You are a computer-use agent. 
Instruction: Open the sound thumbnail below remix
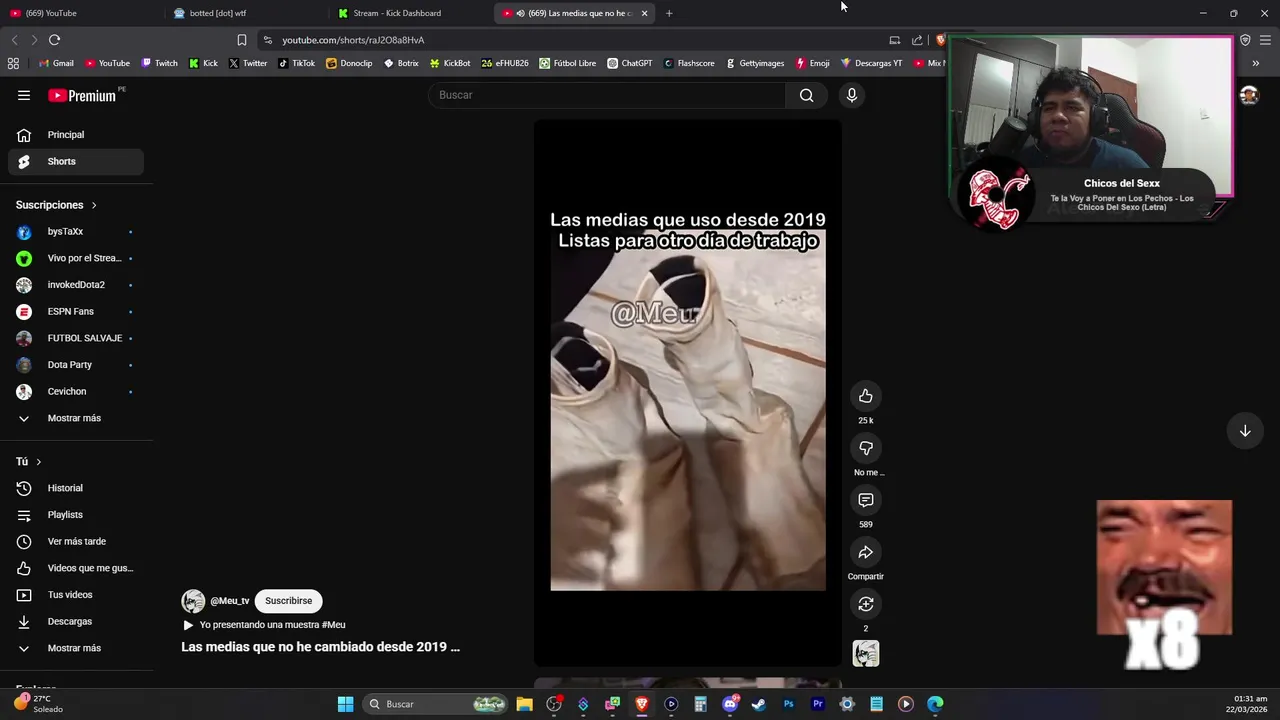point(866,653)
